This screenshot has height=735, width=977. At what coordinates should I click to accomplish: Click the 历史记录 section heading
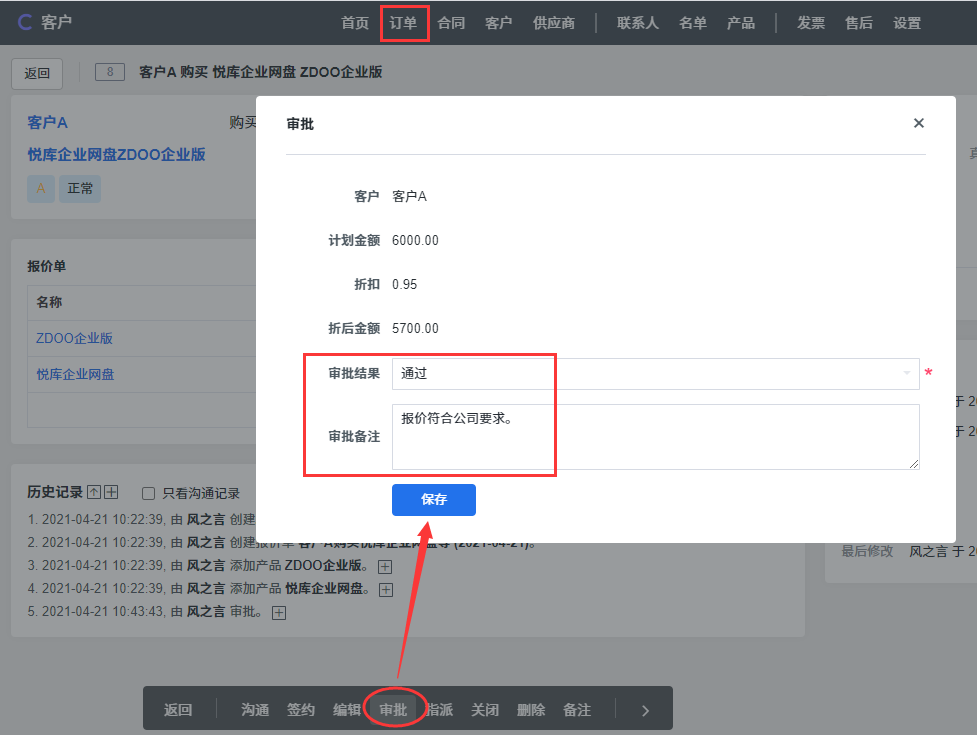pos(55,492)
